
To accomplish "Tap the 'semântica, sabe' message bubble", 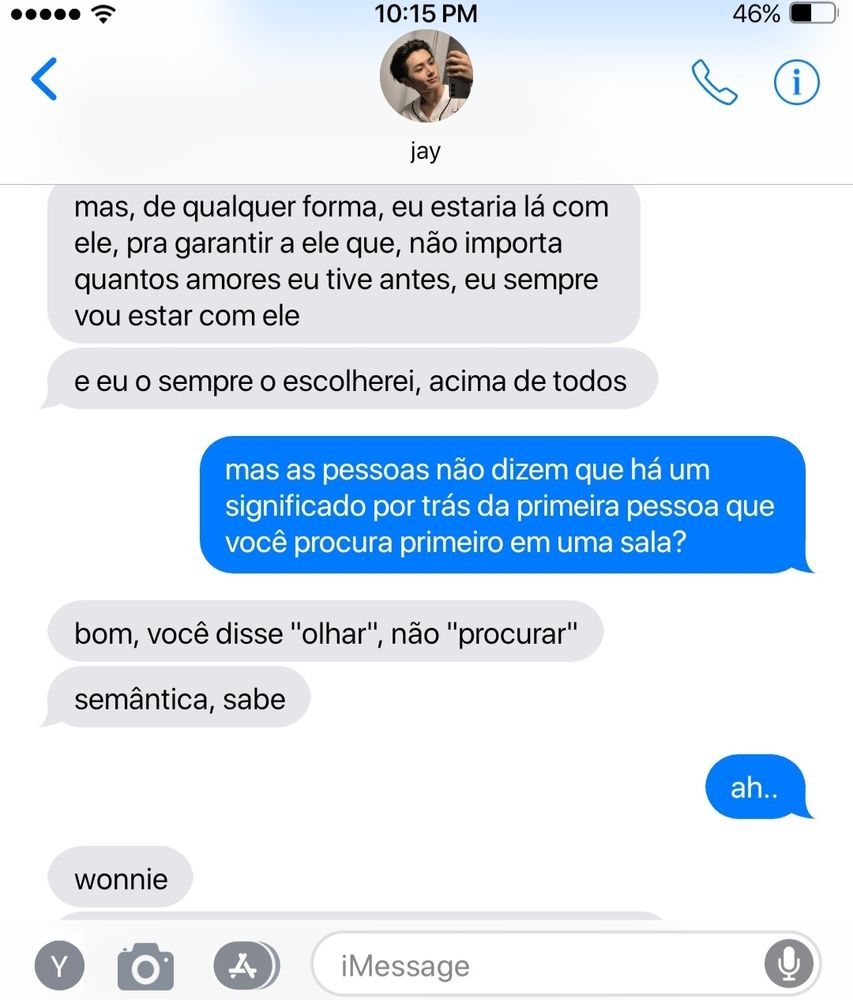I will (177, 698).
